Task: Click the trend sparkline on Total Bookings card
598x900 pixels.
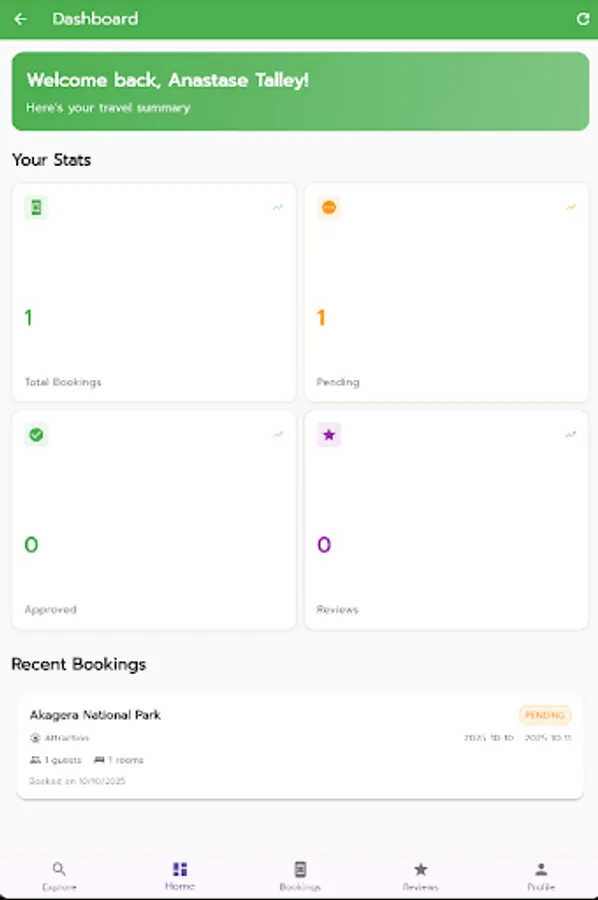Action: point(278,207)
